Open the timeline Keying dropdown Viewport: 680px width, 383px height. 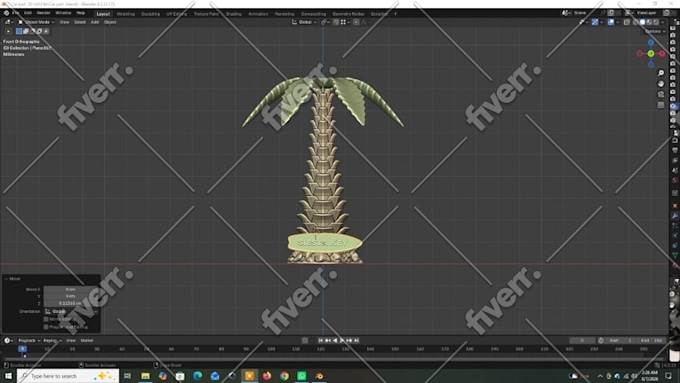[x=52, y=340]
